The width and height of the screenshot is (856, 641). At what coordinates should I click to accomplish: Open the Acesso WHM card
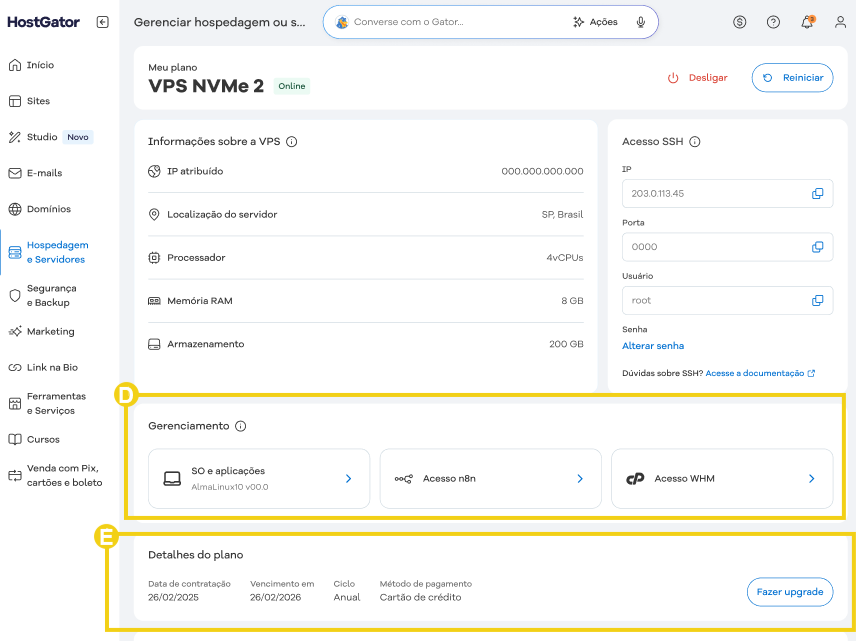[721, 479]
